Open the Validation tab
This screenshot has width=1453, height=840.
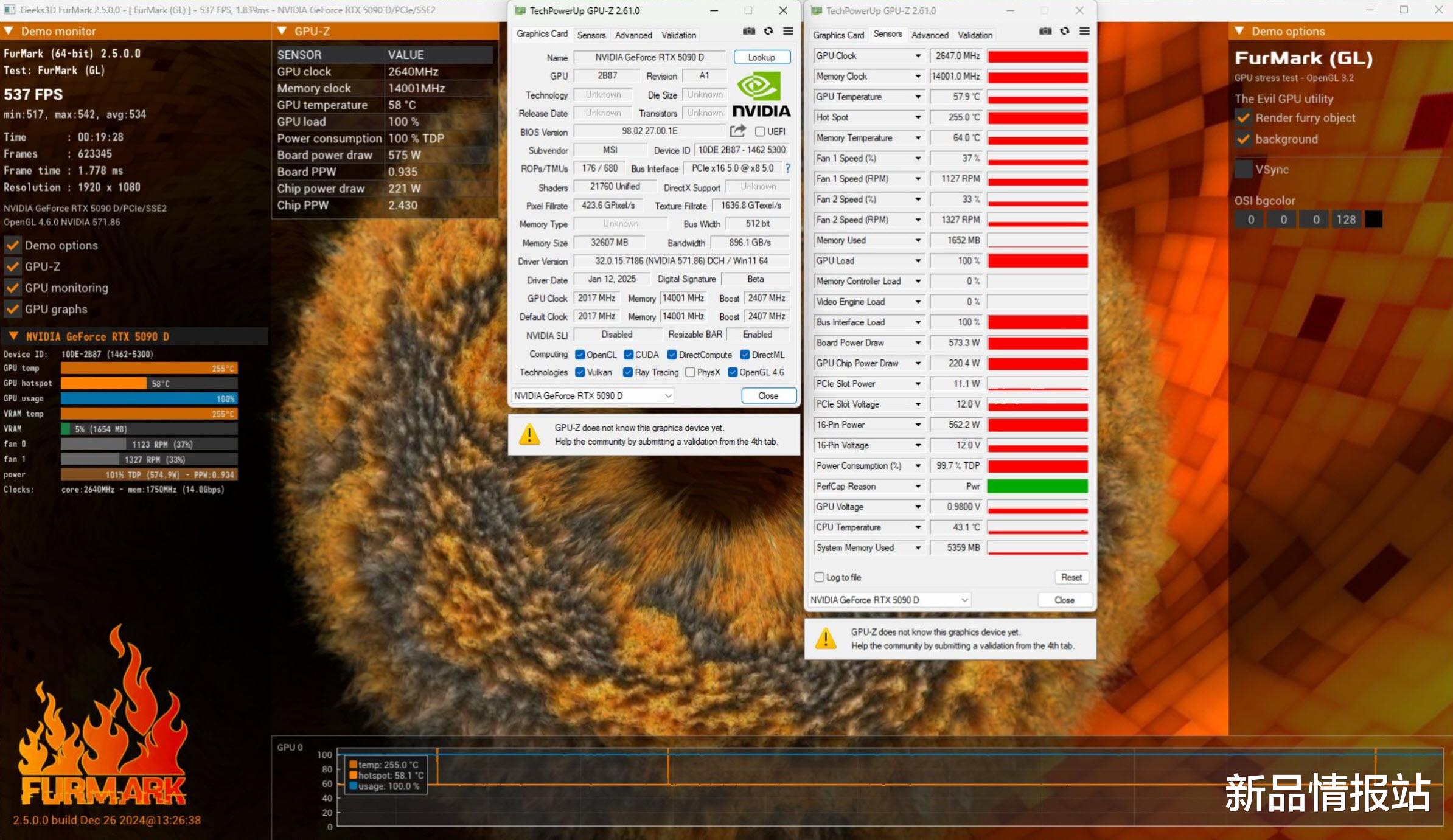pos(678,35)
